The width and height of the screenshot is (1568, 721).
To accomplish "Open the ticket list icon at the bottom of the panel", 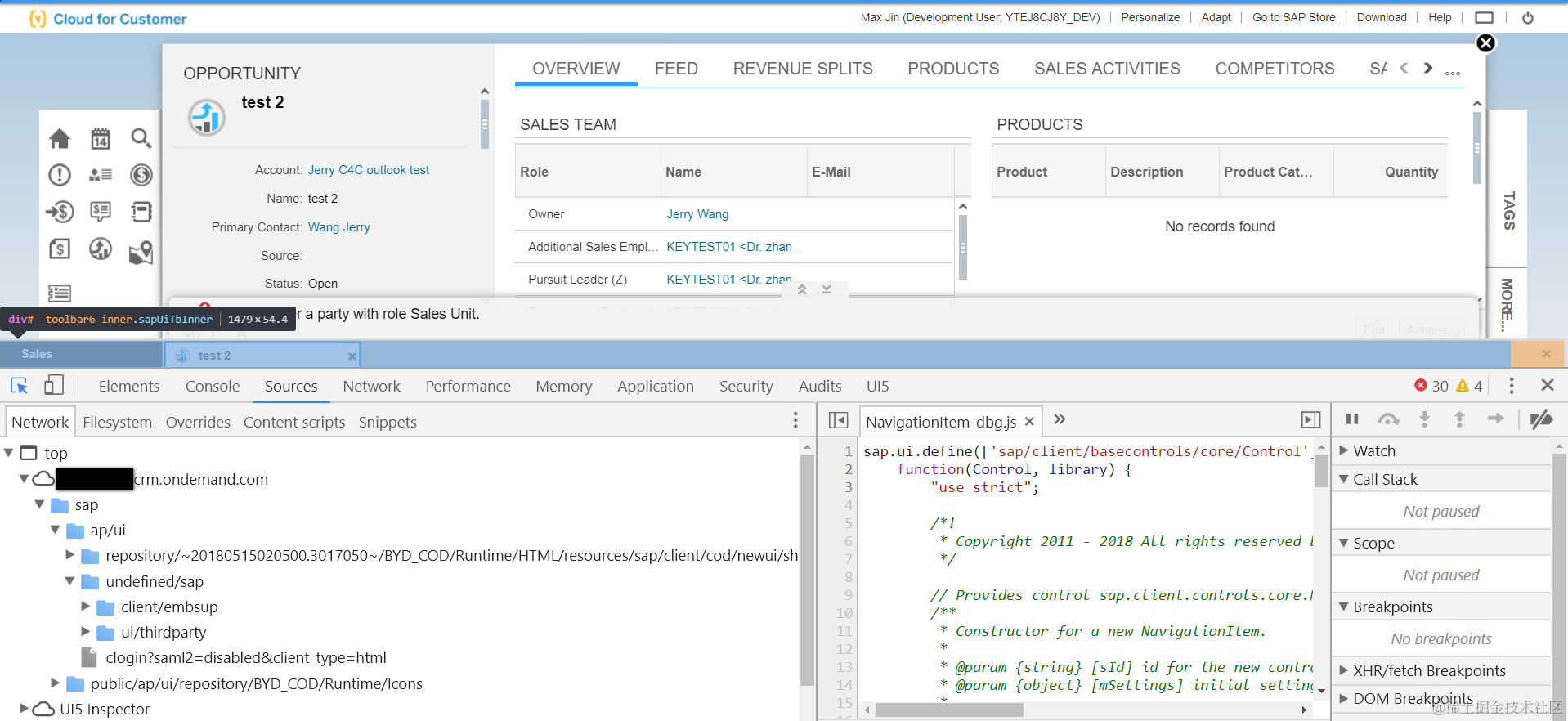I will 60,293.
